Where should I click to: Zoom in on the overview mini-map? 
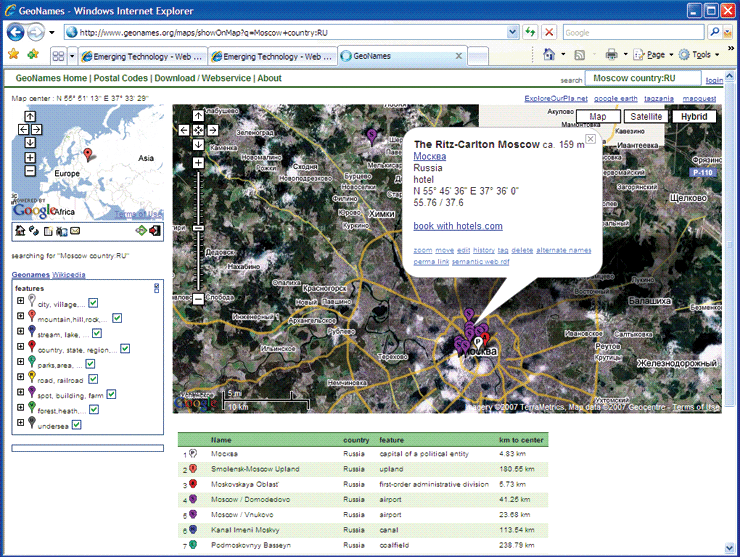30,158
